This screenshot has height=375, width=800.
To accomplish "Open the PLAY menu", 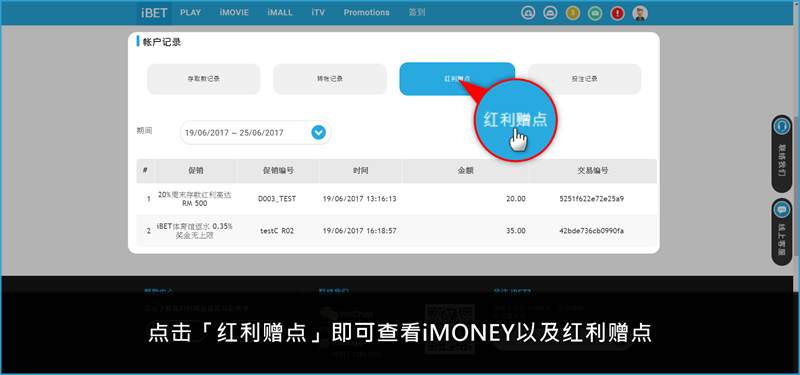I will click(191, 13).
